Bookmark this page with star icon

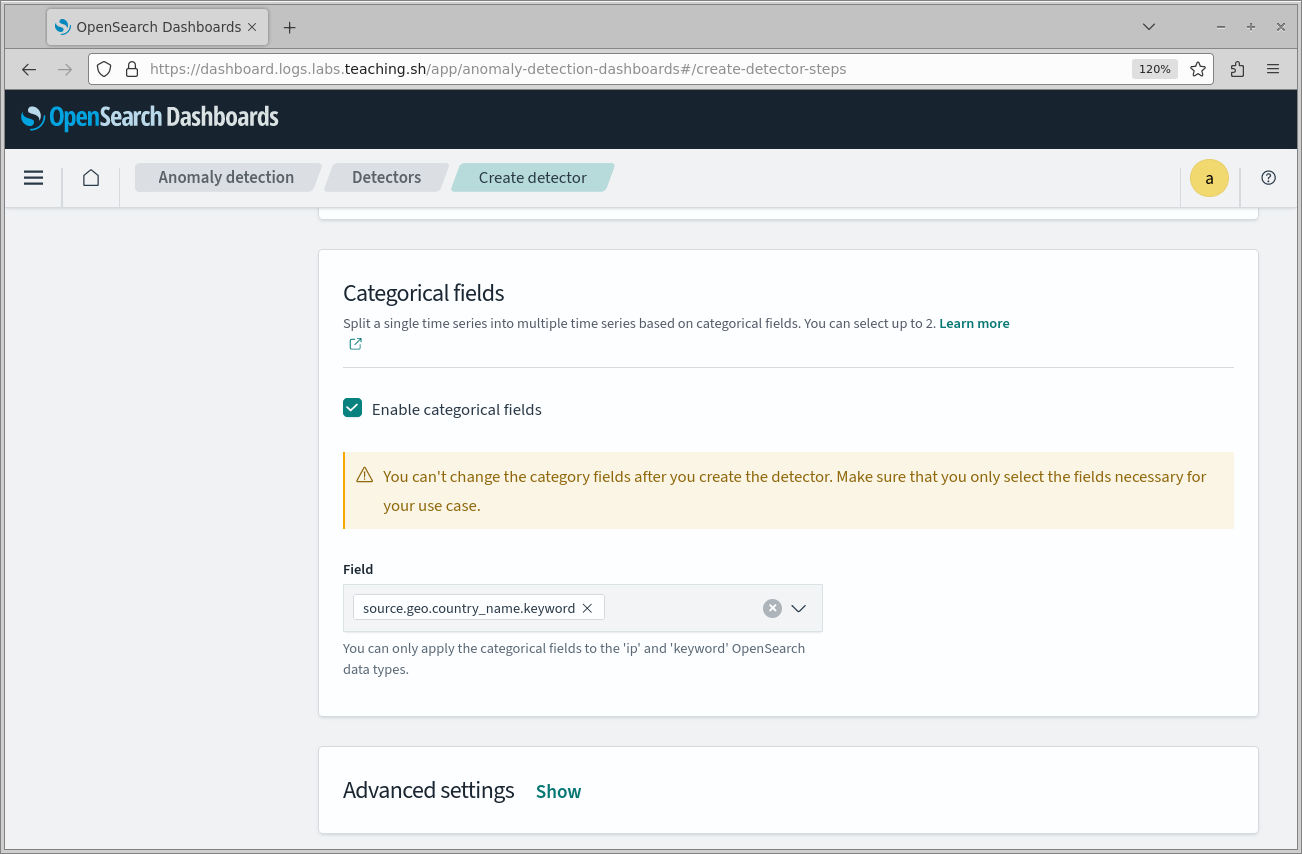(x=1198, y=69)
